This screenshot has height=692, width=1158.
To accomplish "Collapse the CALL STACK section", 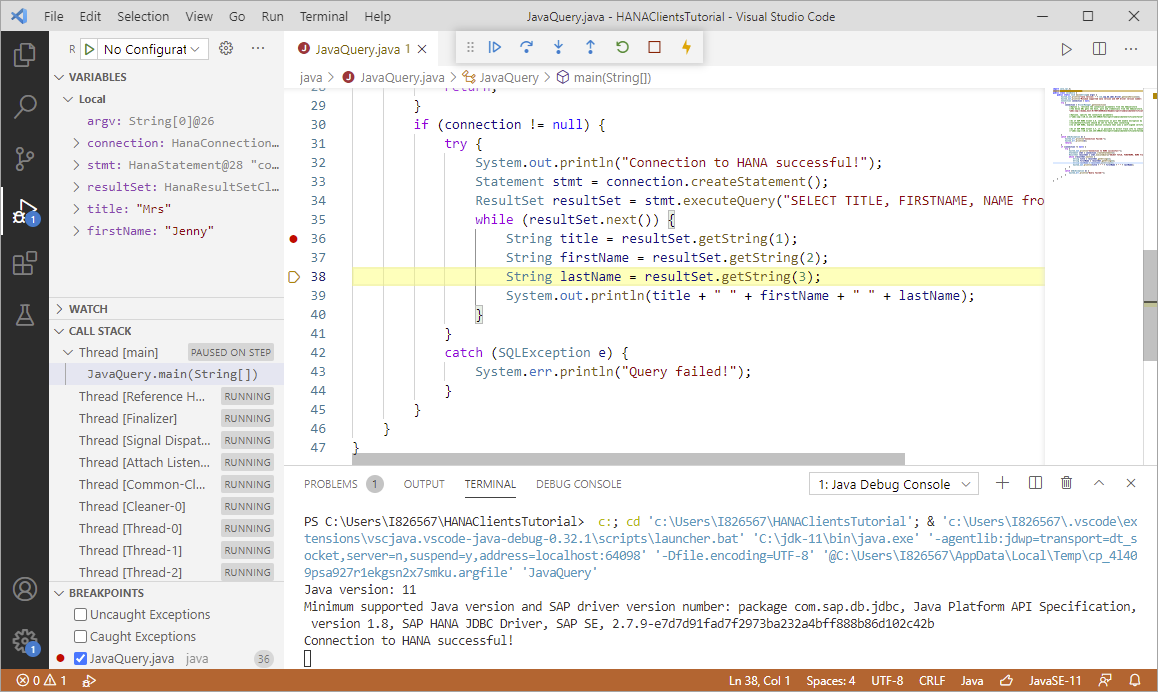I will click(x=60, y=331).
